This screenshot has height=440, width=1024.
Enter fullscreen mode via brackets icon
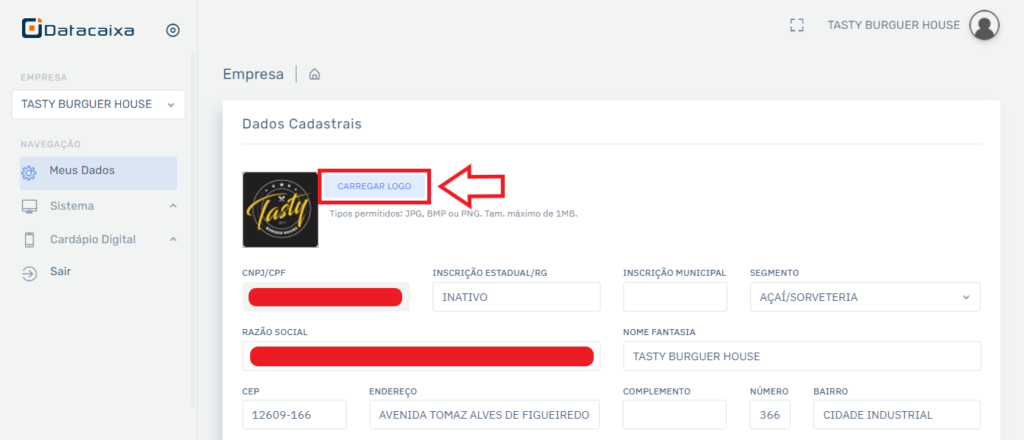coord(796,25)
